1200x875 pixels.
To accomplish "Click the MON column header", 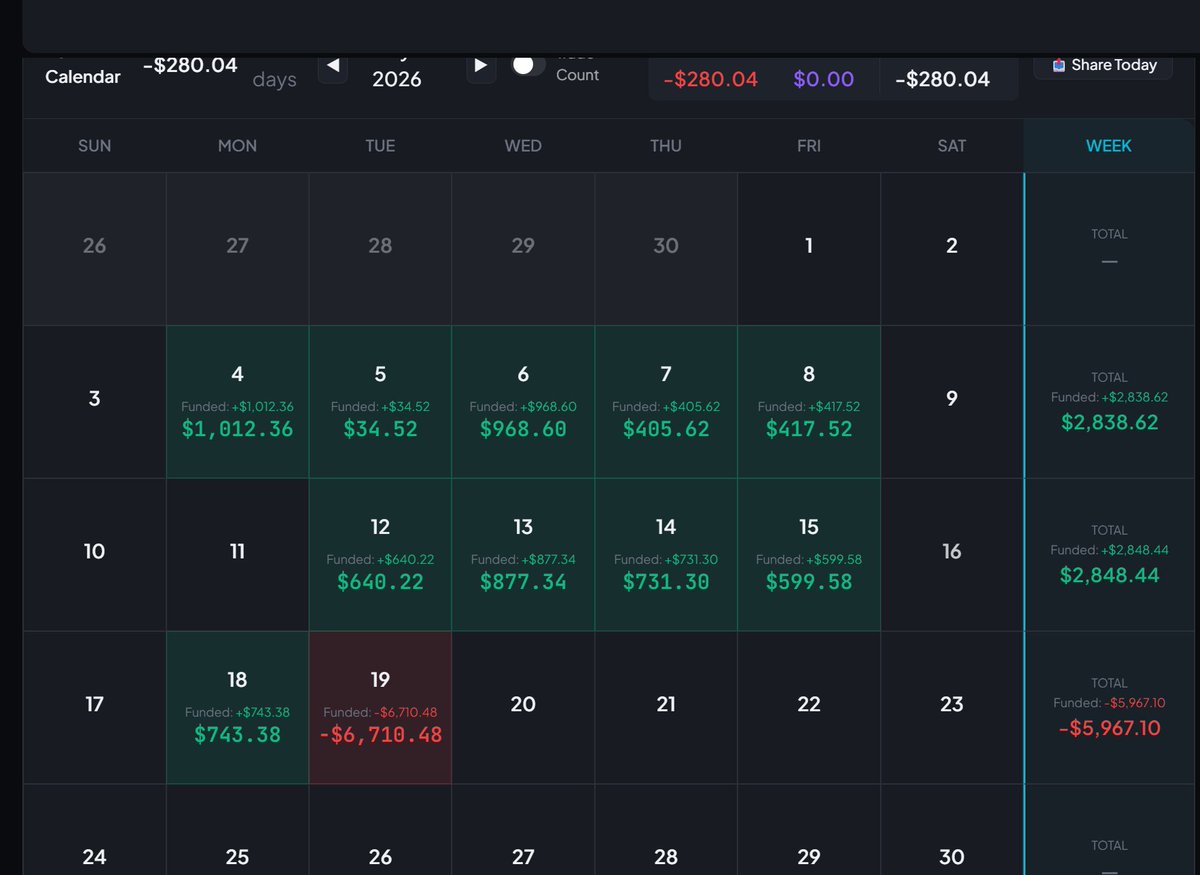I will pos(237,146).
